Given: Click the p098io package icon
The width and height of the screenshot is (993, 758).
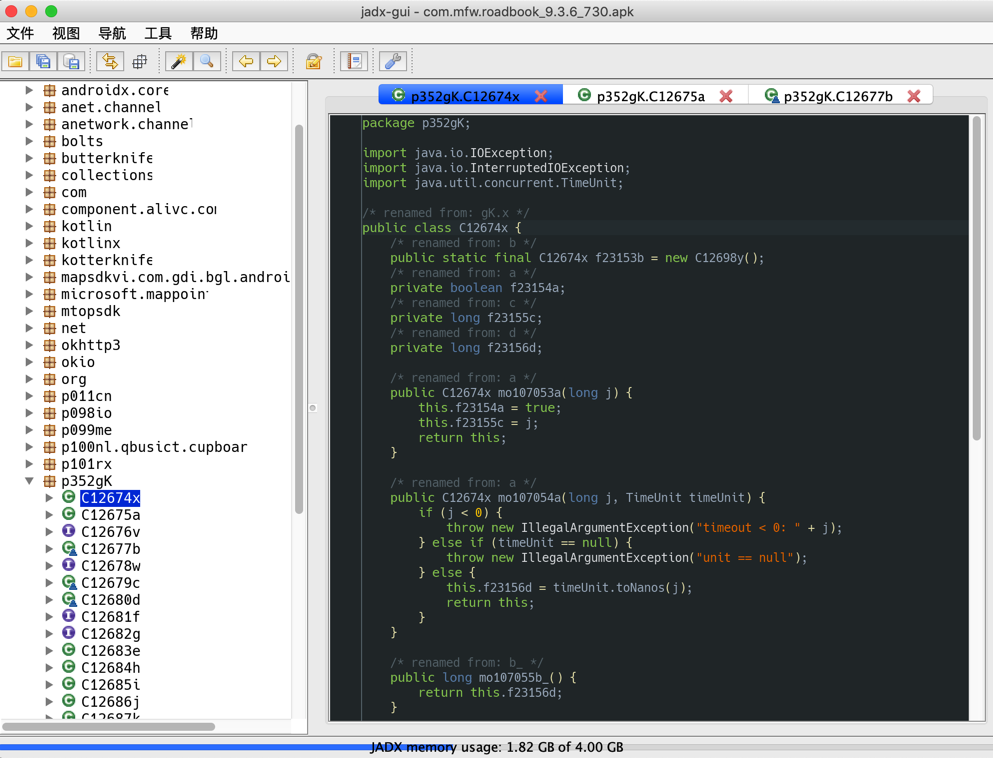Looking at the screenshot, I should [x=49, y=413].
